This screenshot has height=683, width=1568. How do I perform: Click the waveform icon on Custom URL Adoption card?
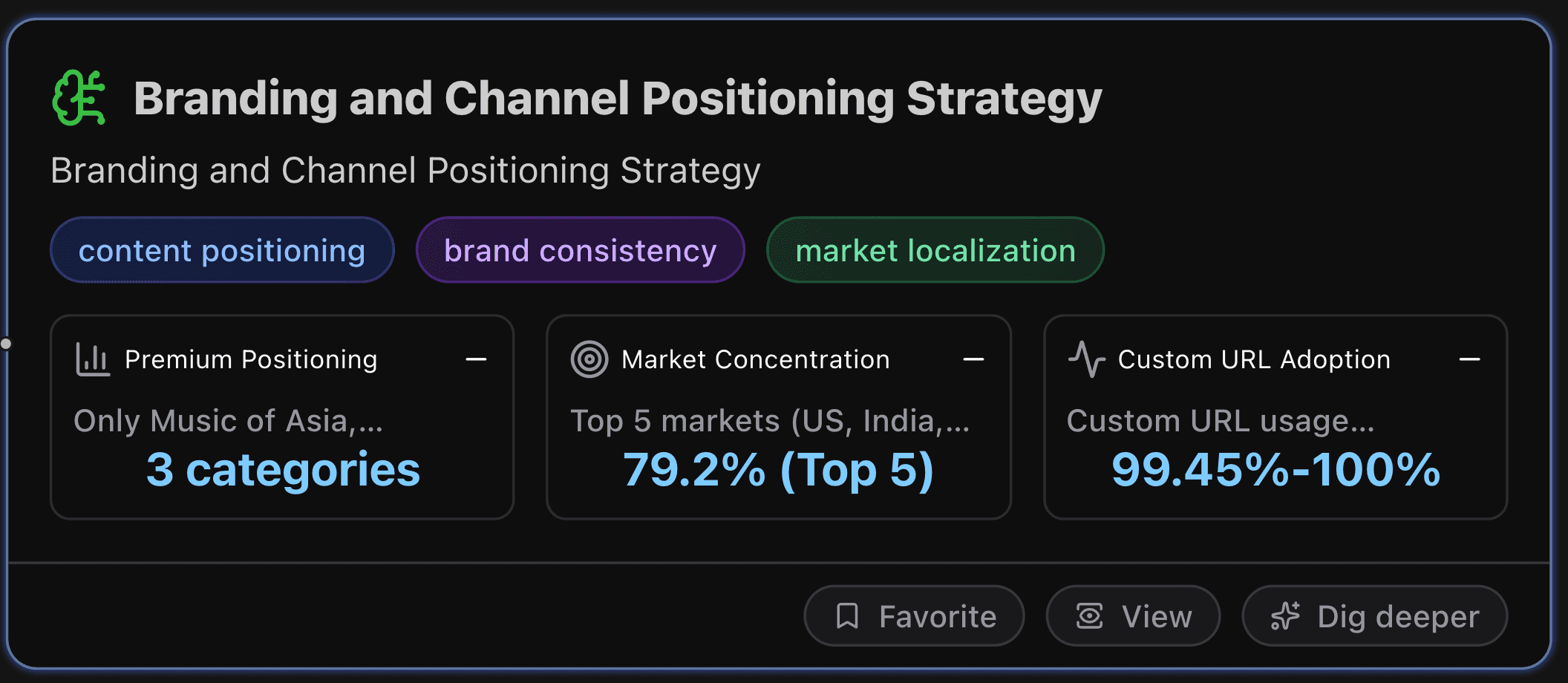coord(1087,359)
